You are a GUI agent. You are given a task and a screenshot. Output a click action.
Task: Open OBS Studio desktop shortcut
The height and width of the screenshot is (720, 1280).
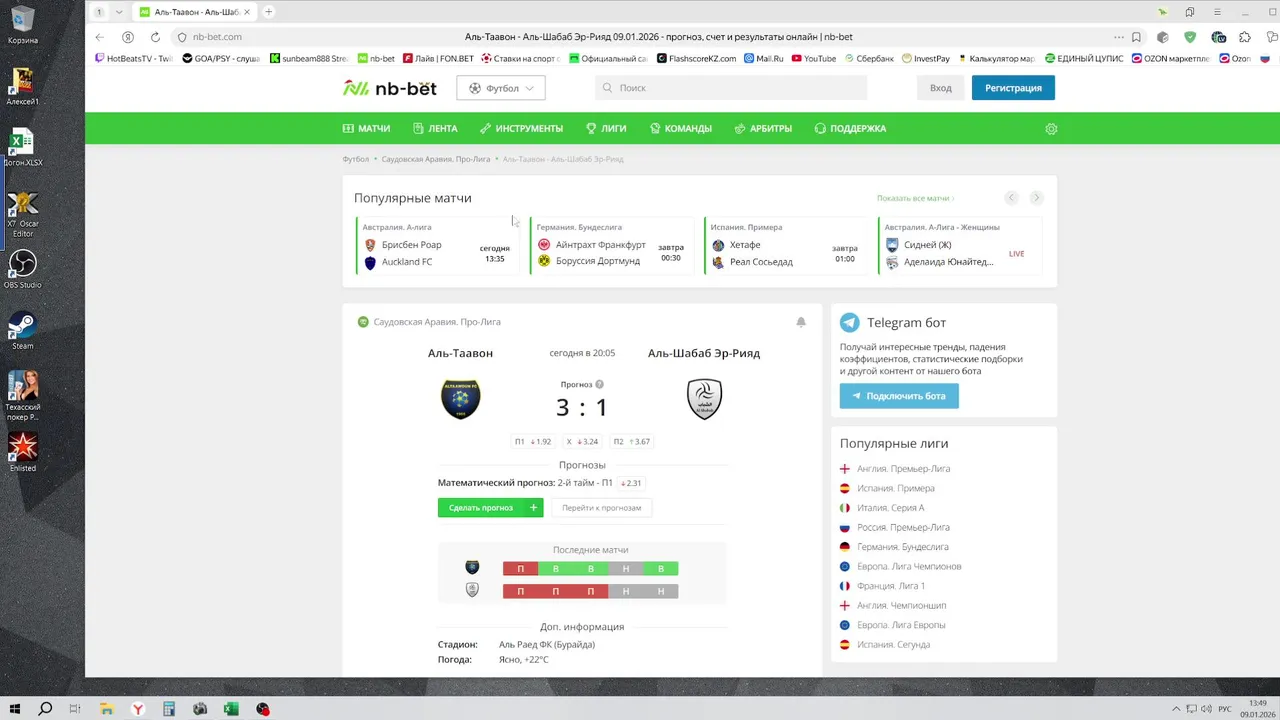[22, 269]
